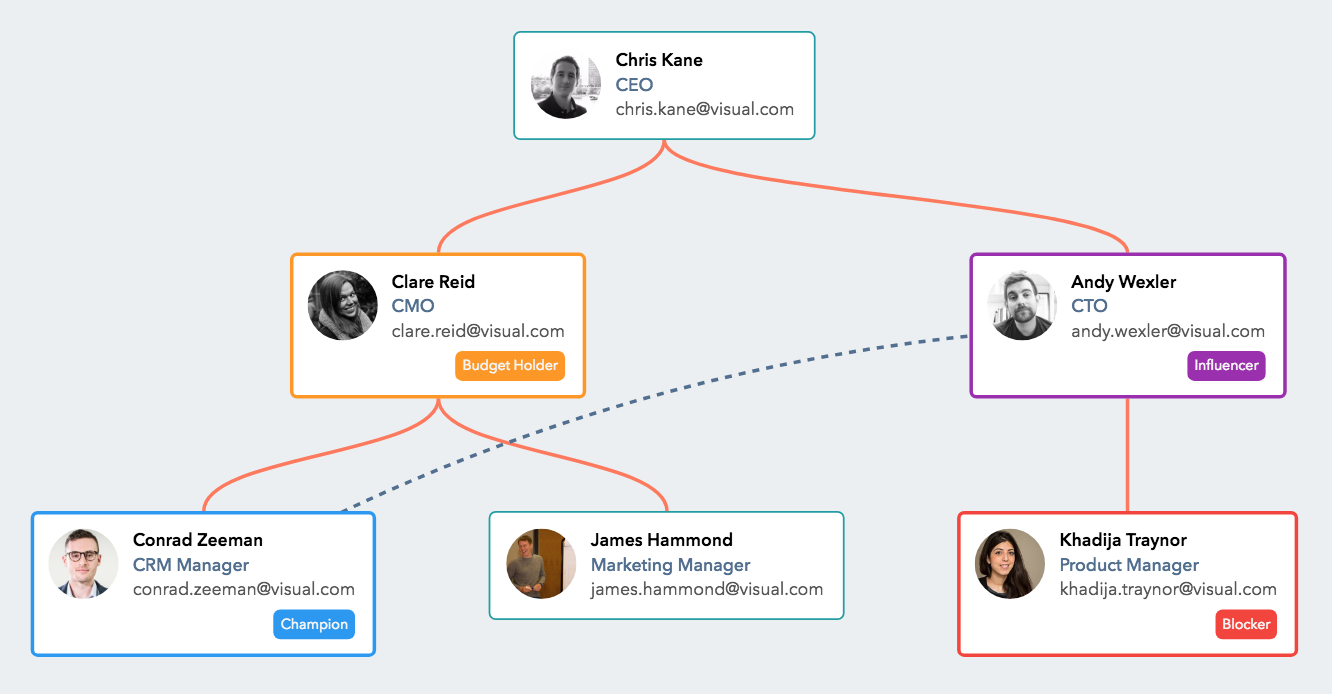This screenshot has width=1332, height=694.
Task: Click Andy Wexler's avatar picture
Action: click(x=1022, y=305)
